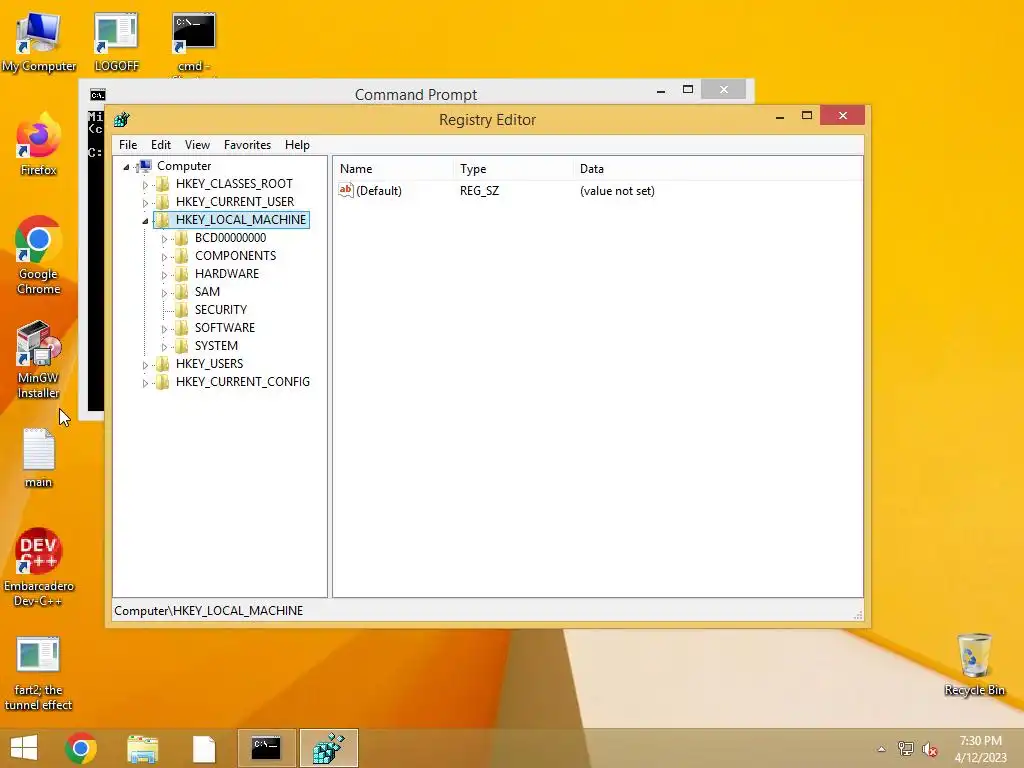This screenshot has width=1024, height=768.
Task: Open the Help menu
Action: tap(297, 145)
